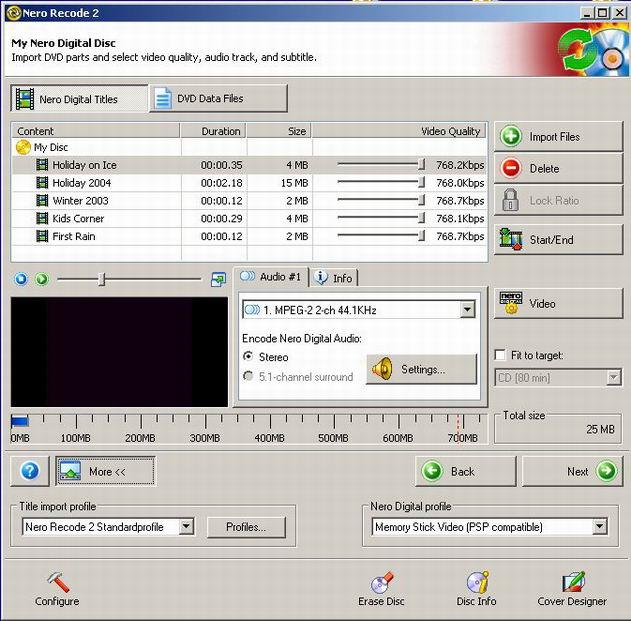631x621 pixels.
Task: Click the blue help question mark icon
Action: tap(30, 471)
